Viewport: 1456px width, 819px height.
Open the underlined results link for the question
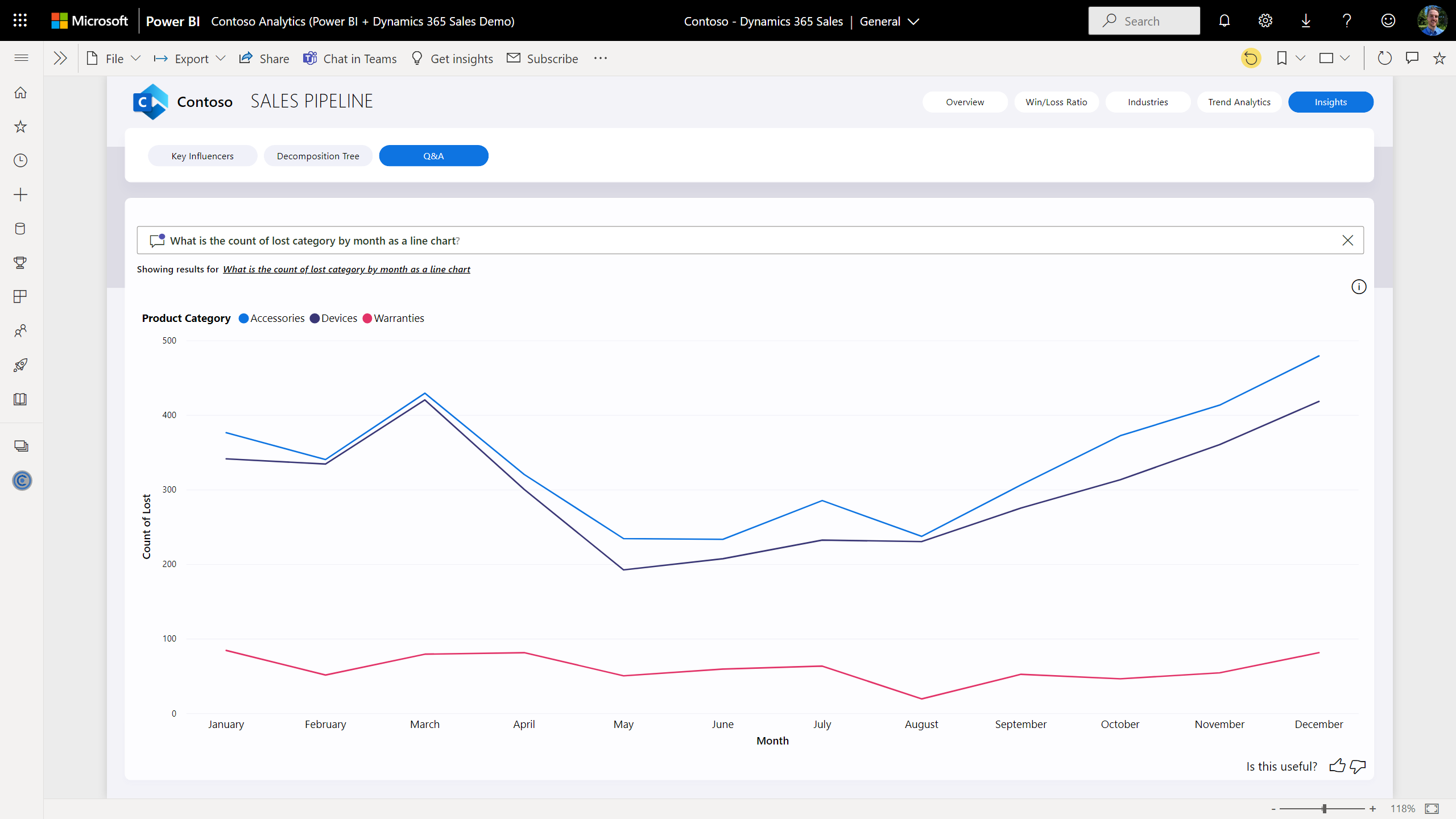[x=346, y=269]
